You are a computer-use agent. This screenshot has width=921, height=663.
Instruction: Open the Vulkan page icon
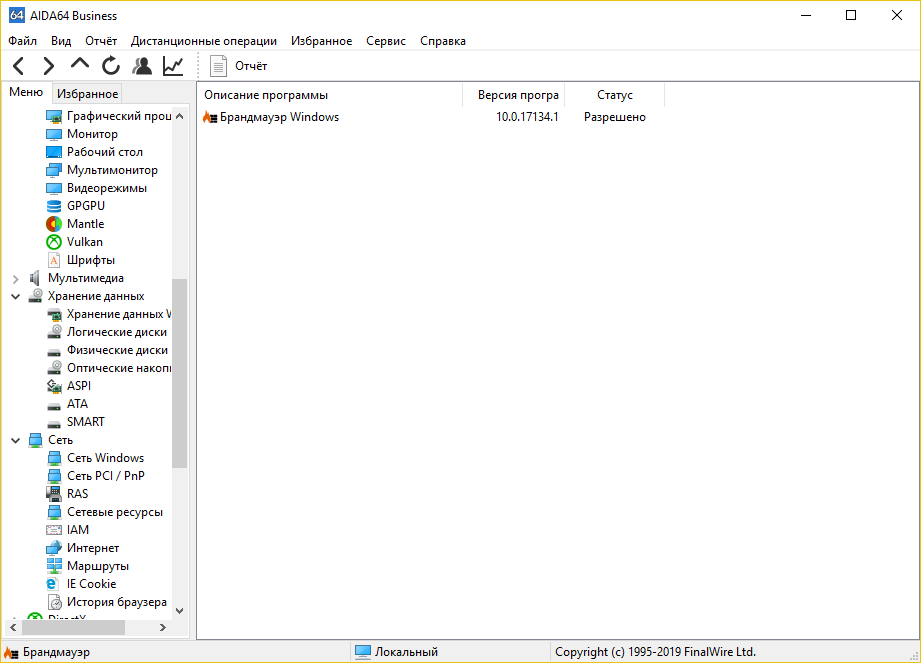coord(54,242)
